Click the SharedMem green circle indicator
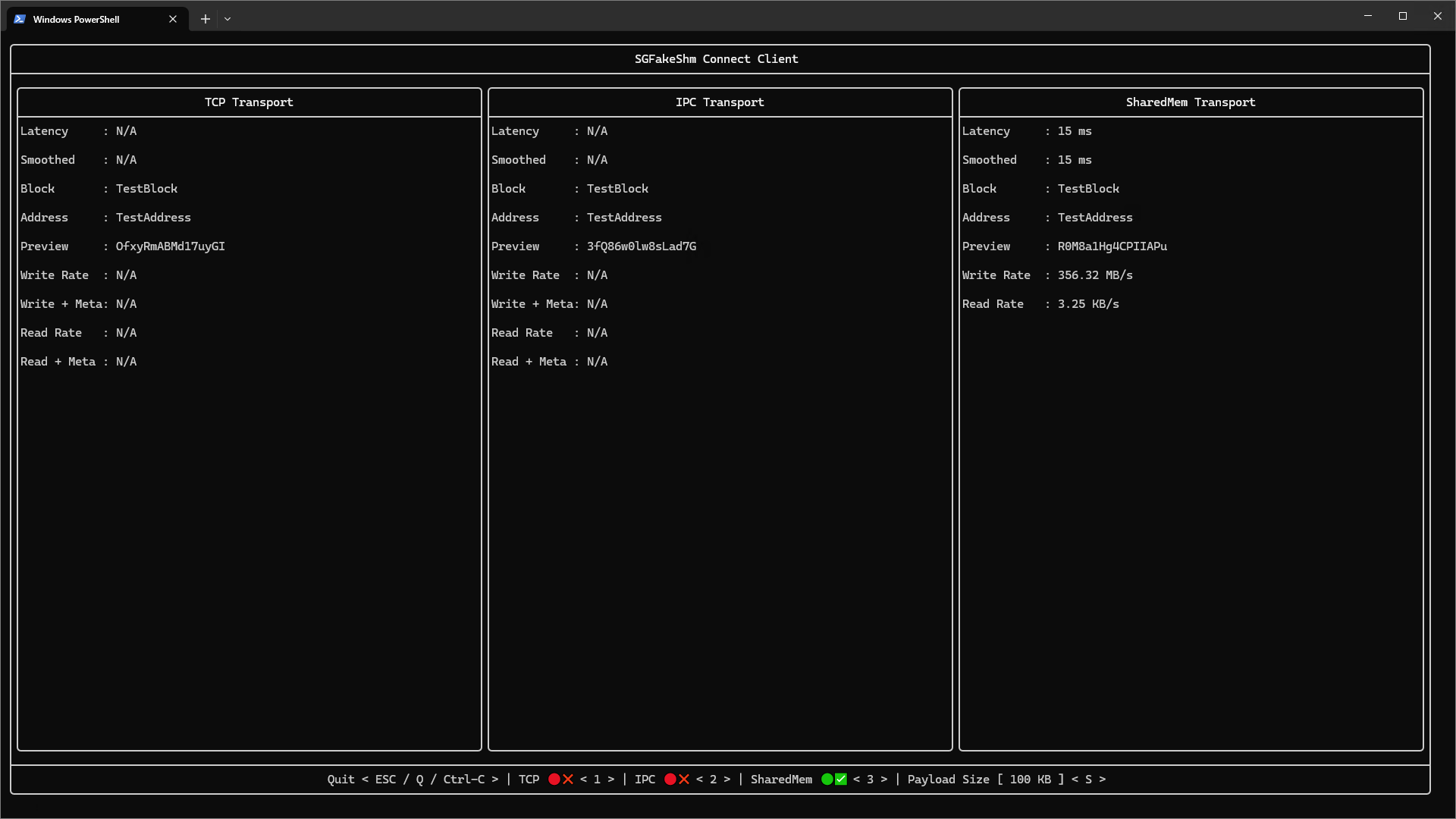The height and width of the screenshot is (819, 1456). point(827,779)
